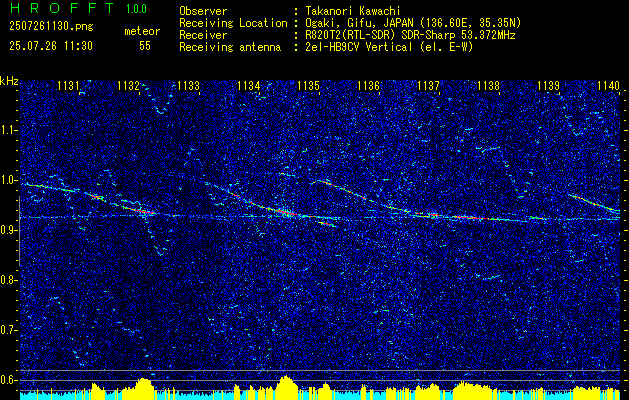Click the HROFFT title text
Screen dimensions: 629x400
62,8
